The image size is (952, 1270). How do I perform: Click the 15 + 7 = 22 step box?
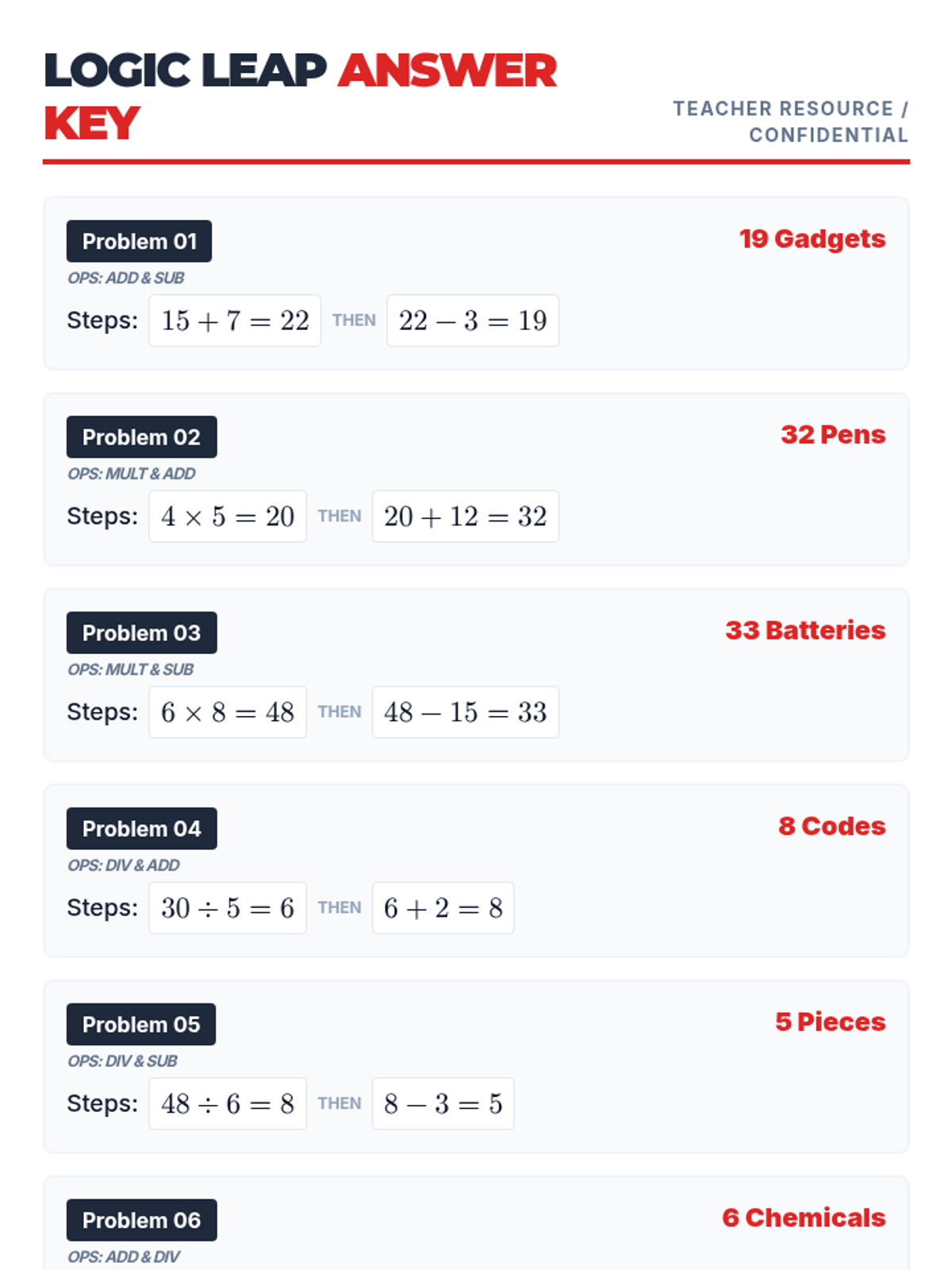point(235,321)
